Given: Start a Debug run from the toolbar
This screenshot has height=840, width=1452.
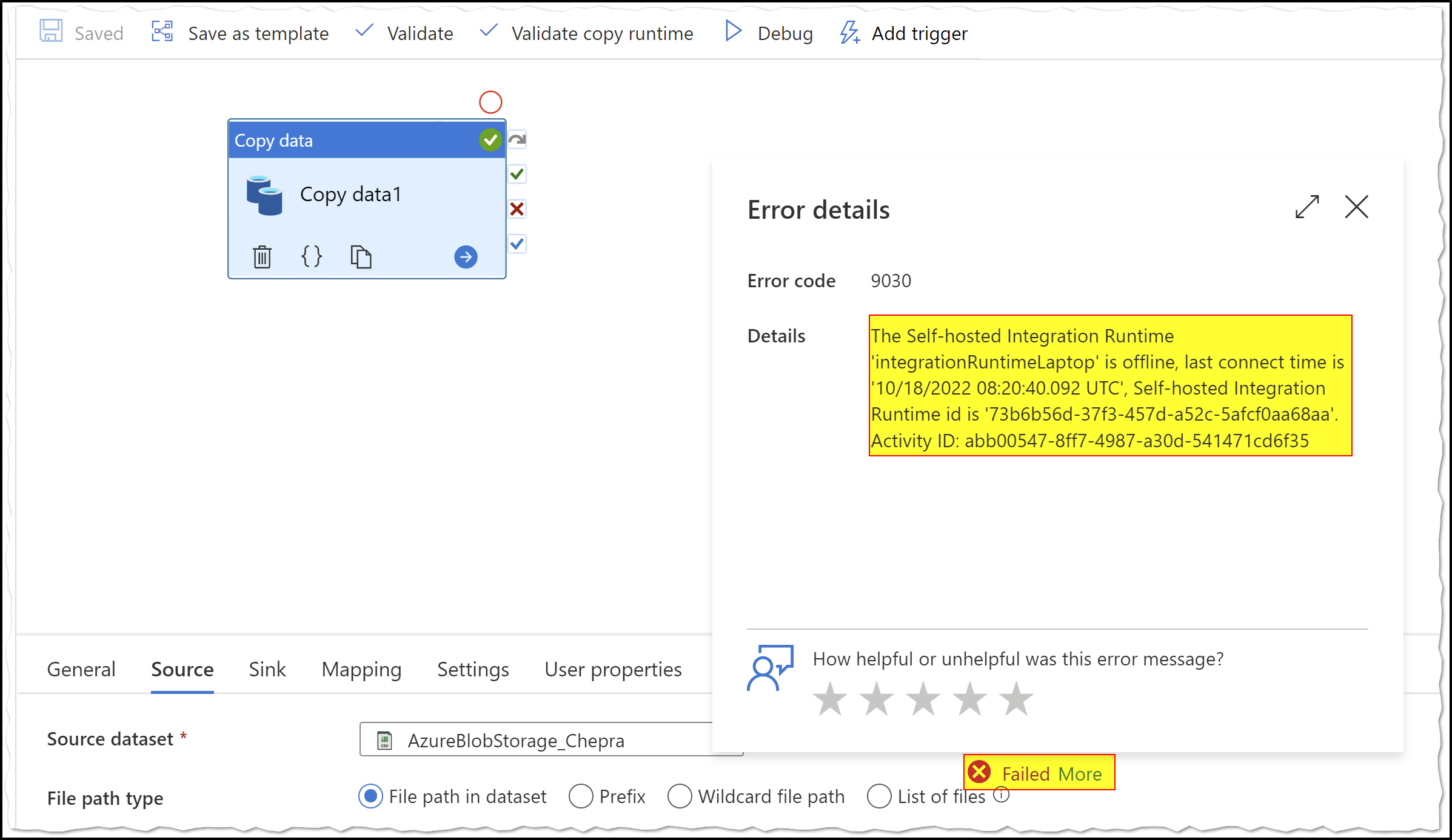Looking at the screenshot, I should coord(768,33).
